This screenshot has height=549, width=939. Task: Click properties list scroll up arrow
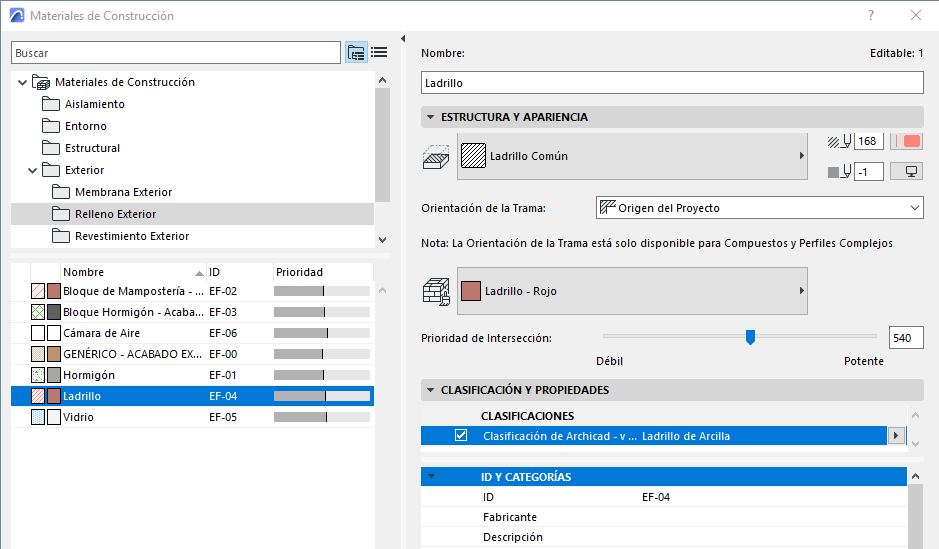click(915, 477)
